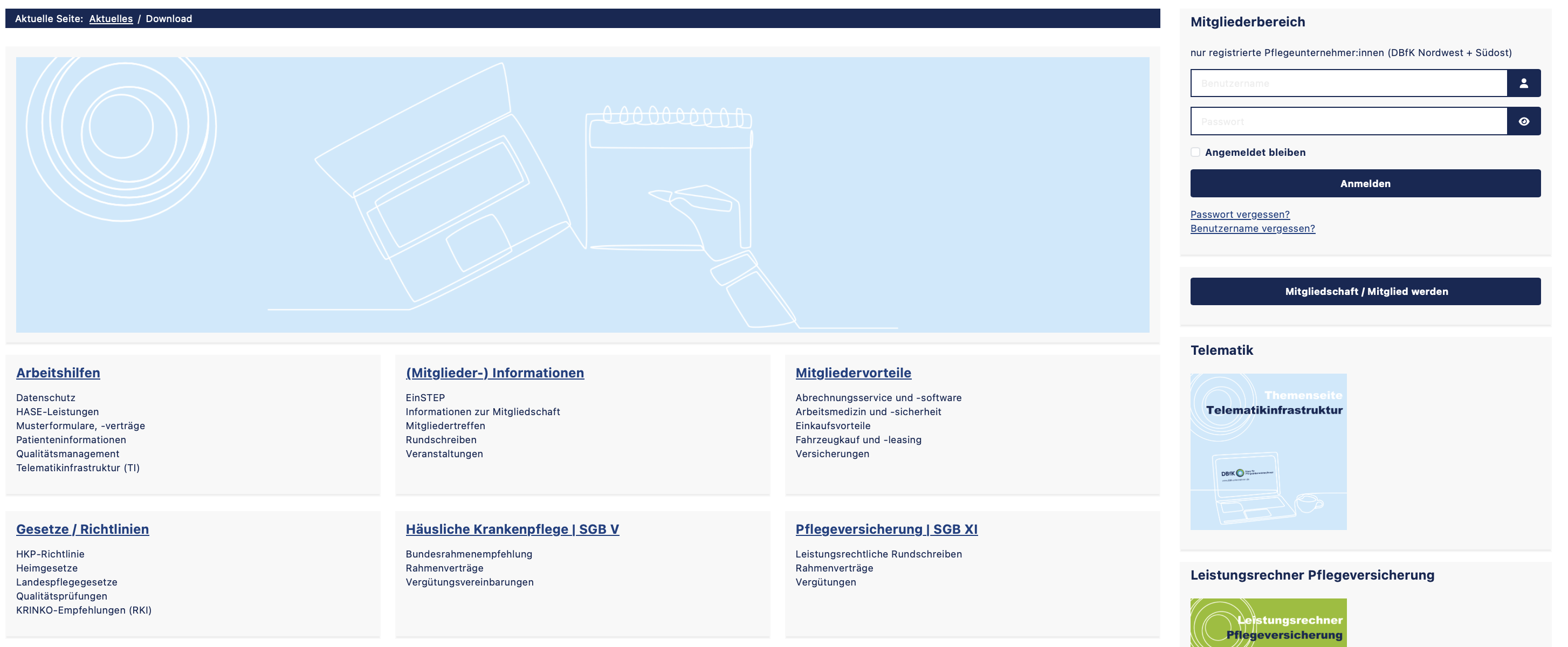Select Telematikinfrastruktur (TI) entry
The width and height of the screenshot is (1568, 647).
(78, 467)
